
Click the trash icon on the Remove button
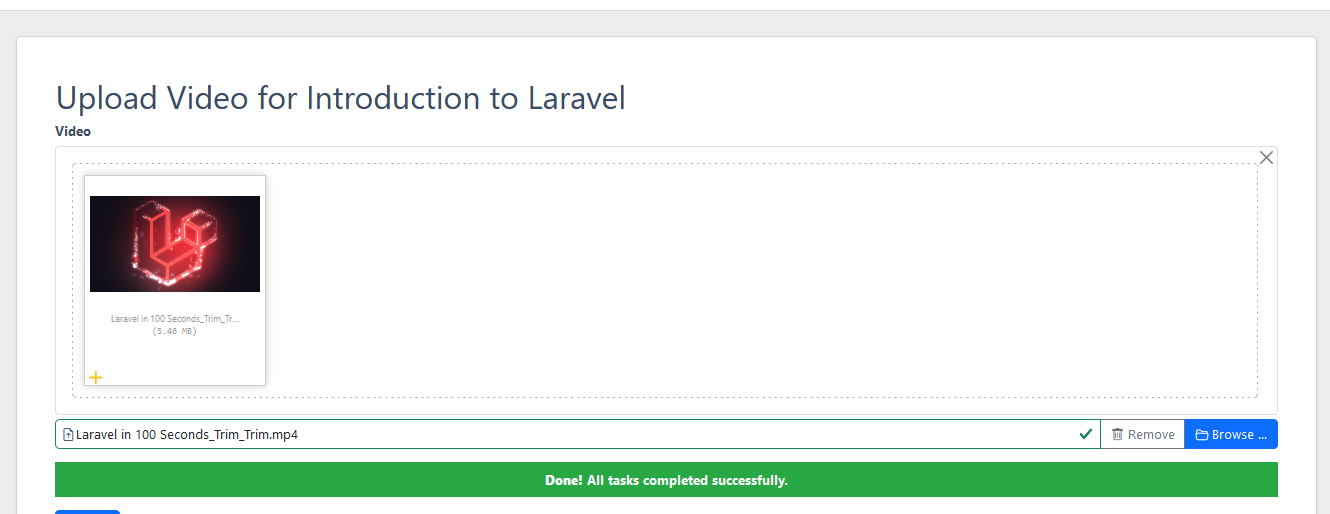1117,435
